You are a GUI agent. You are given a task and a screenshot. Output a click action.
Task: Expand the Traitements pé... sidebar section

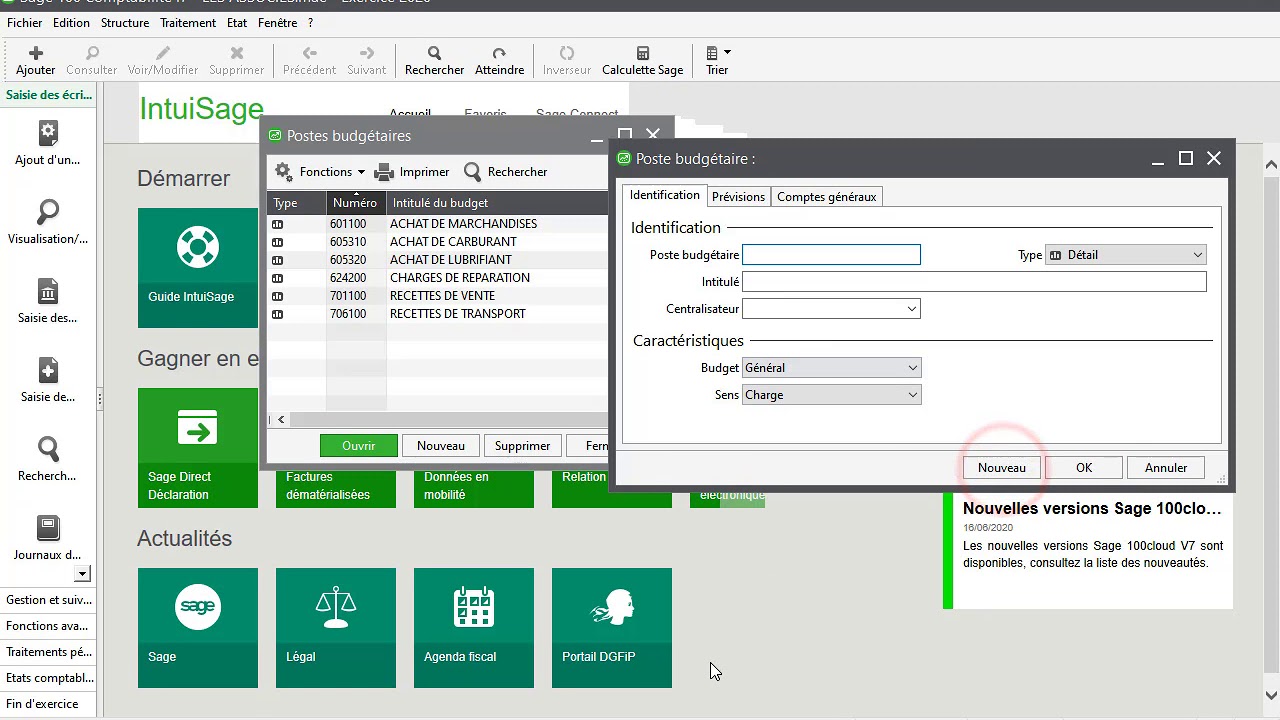(48, 652)
